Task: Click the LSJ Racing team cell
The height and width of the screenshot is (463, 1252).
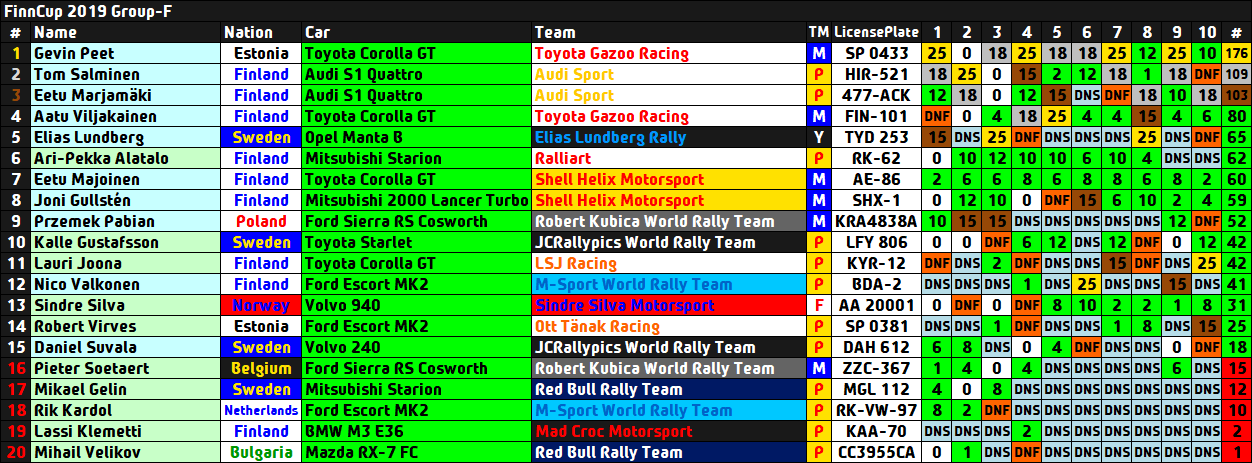Action: [669, 263]
